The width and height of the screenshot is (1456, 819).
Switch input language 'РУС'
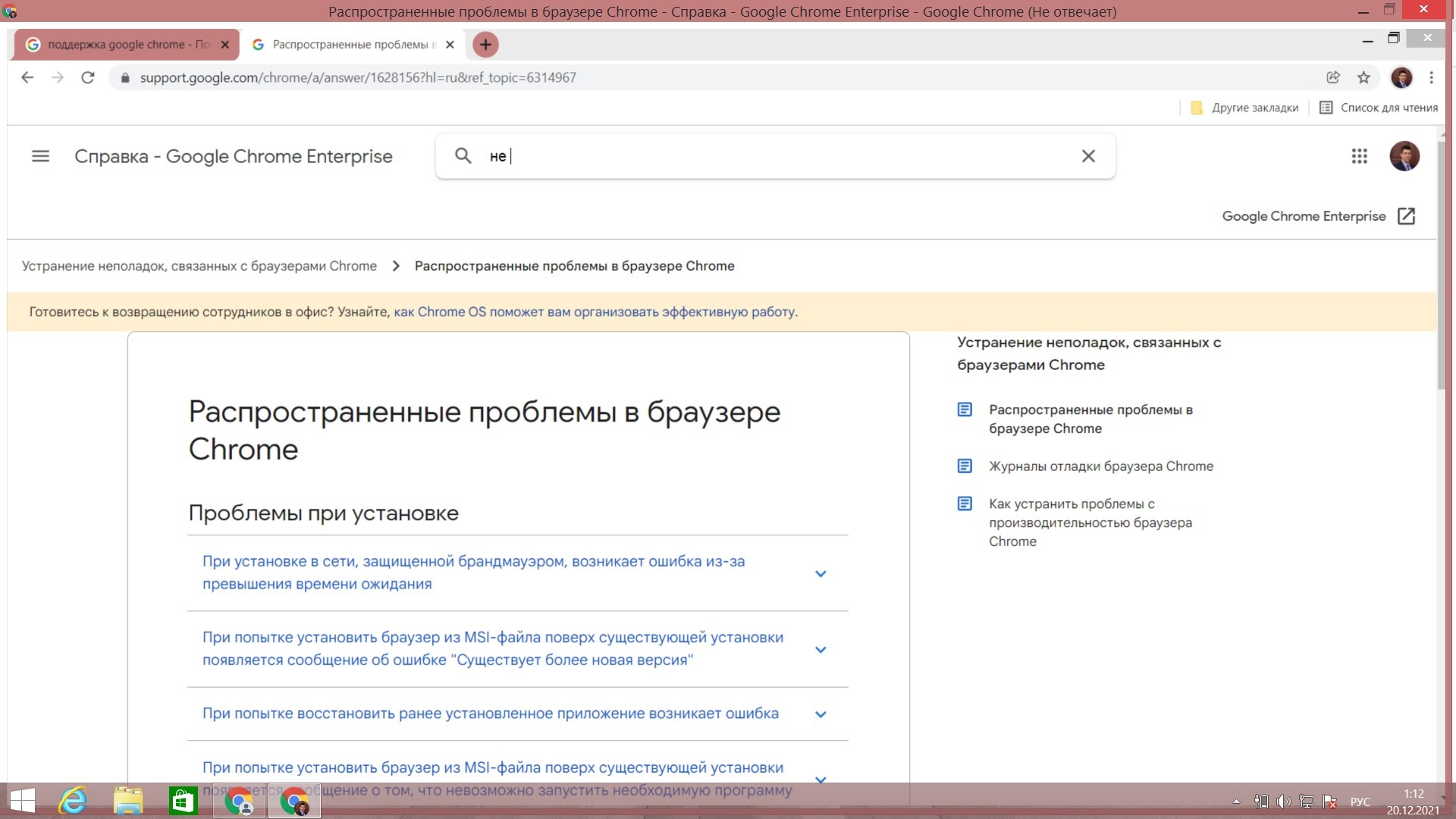click(x=1360, y=802)
